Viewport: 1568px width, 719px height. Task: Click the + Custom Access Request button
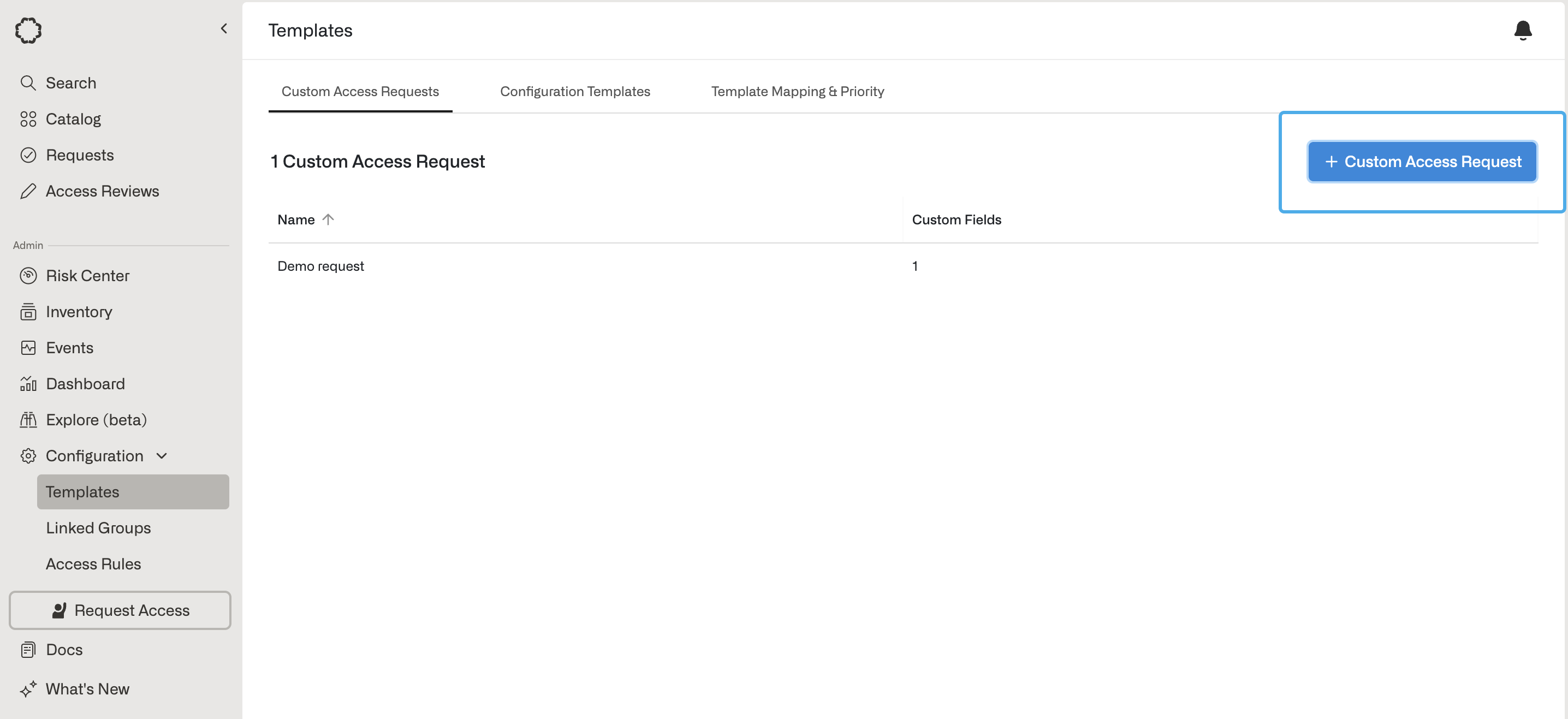point(1422,162)
